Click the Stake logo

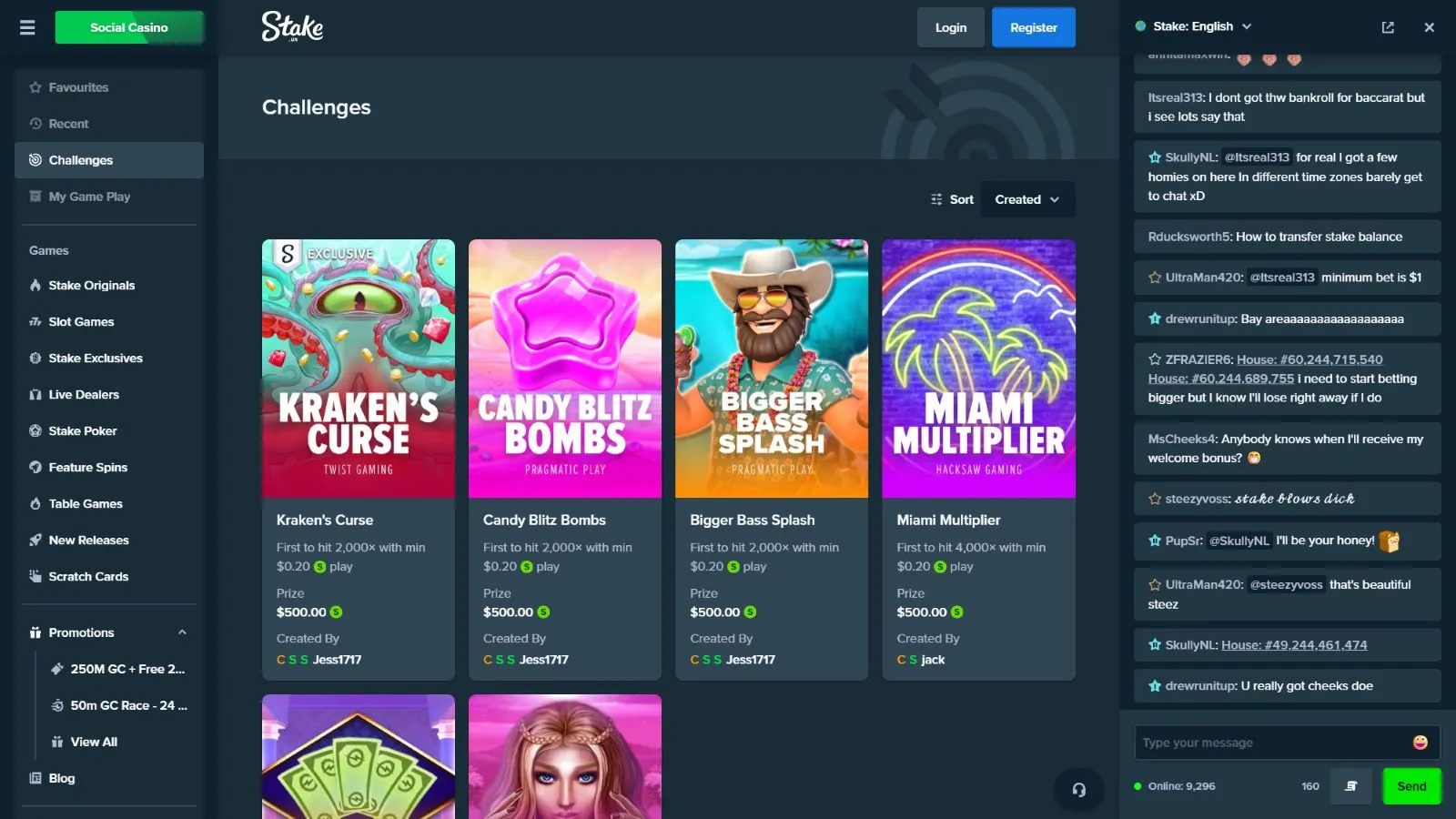point(292,27)
